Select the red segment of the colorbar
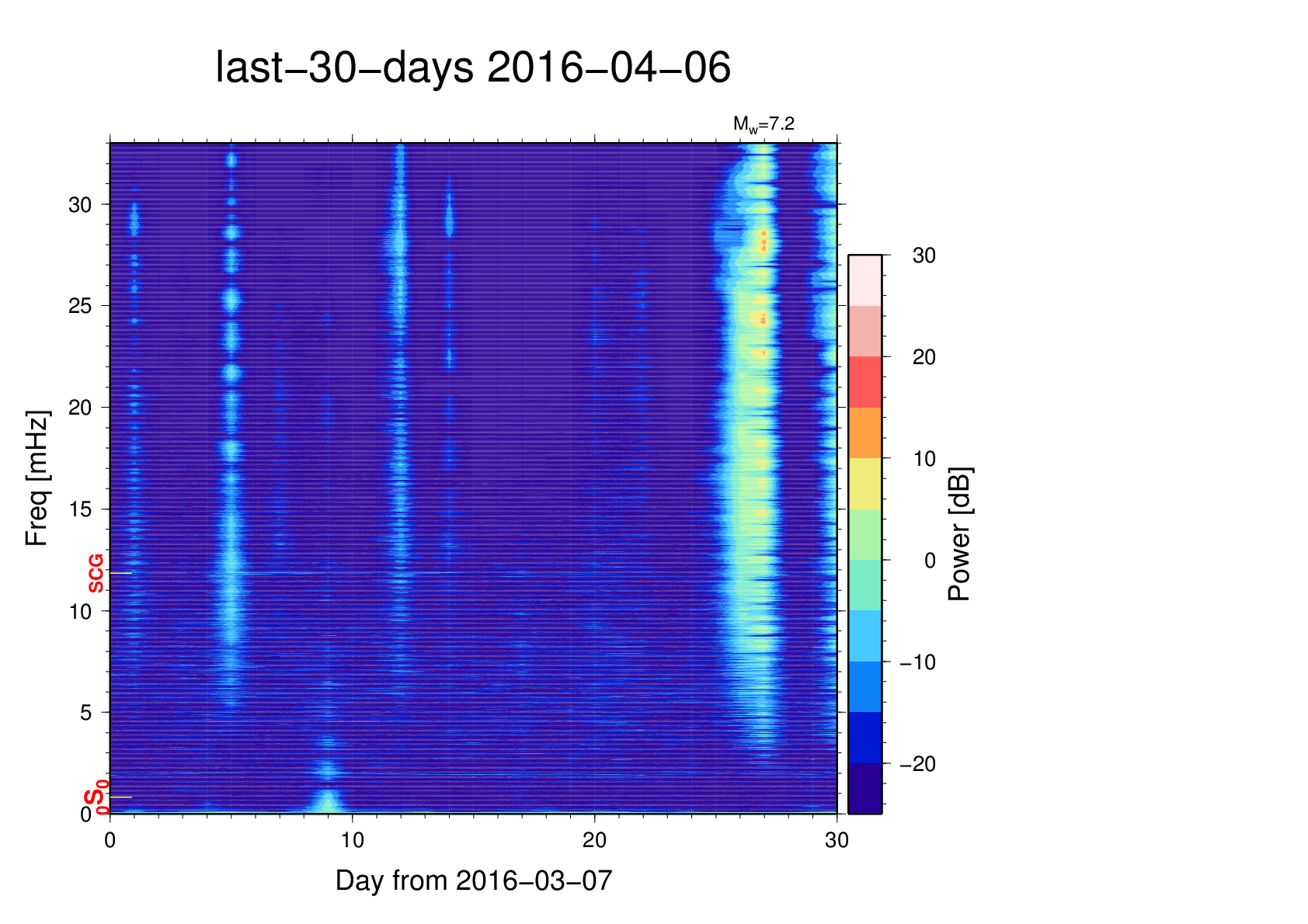1308x924 pixels. tap(864, 382)
